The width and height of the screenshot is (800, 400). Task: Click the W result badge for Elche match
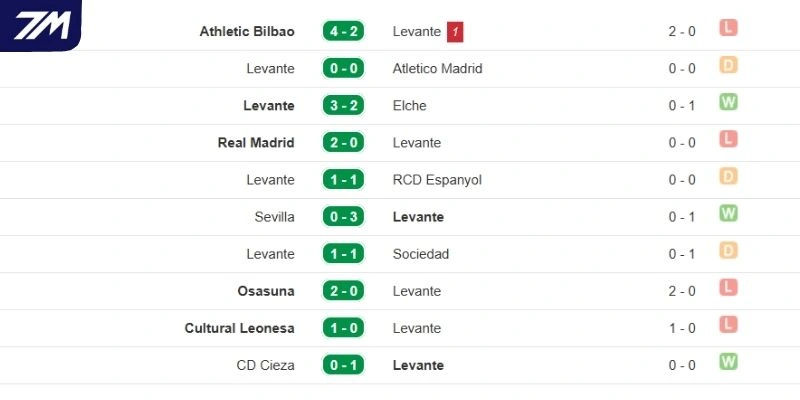click(x=729, y=103)
